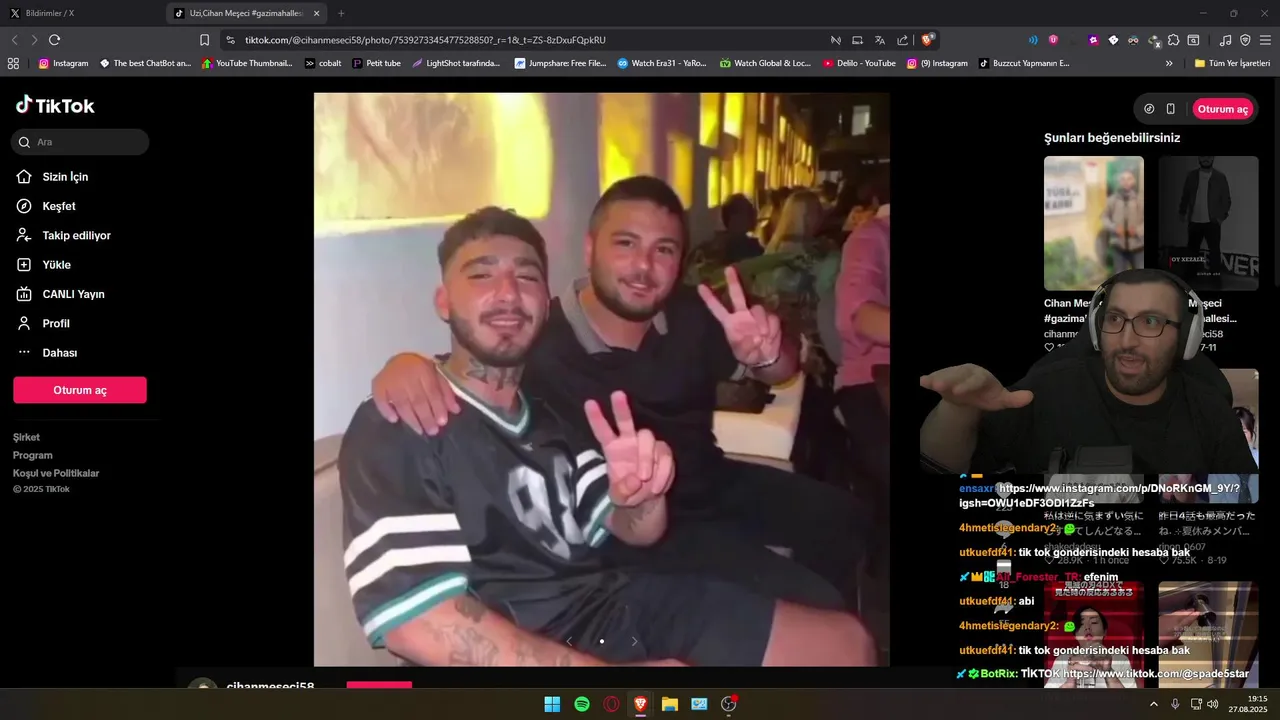Click the TikTok logo
This screenshot has height=720, width=1280.
coord(55,105)
